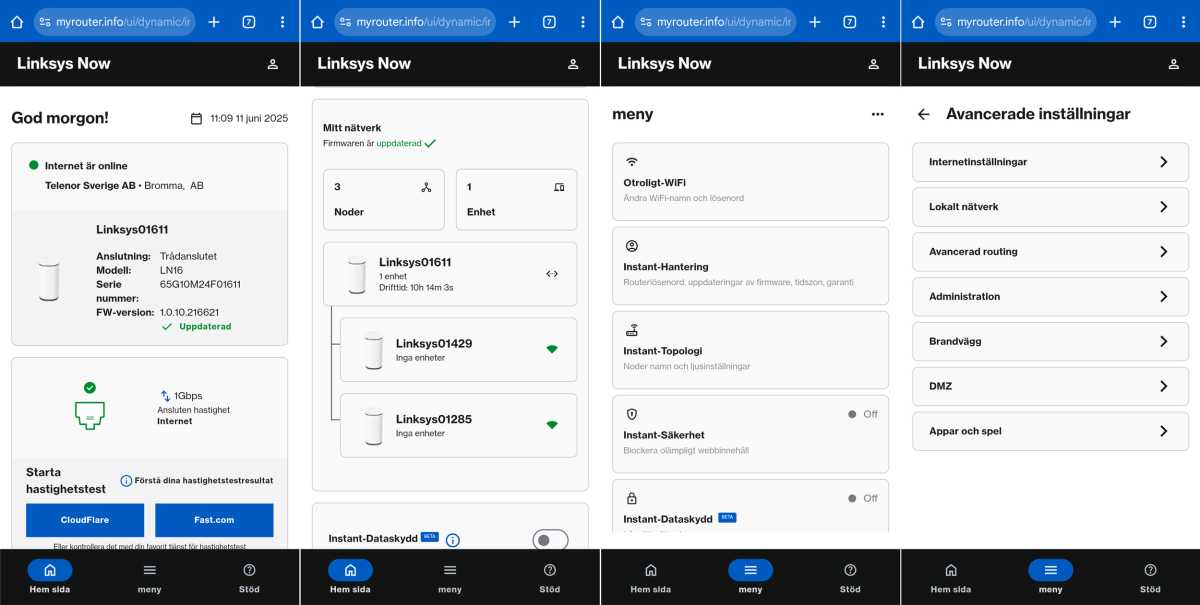Expand the Internetinställningar chevron
This screenshot has width=1200, height=605.
1163,162
